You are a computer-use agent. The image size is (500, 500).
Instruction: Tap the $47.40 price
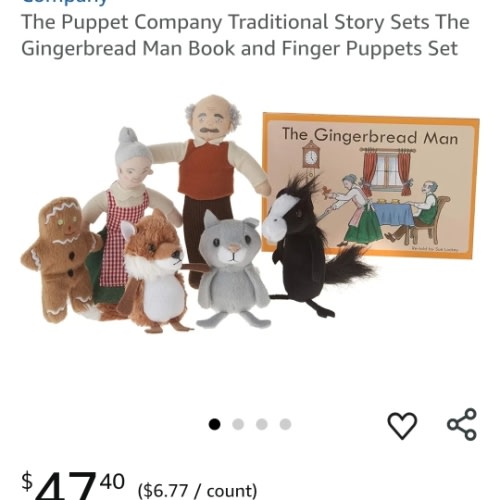coord(73,485)
